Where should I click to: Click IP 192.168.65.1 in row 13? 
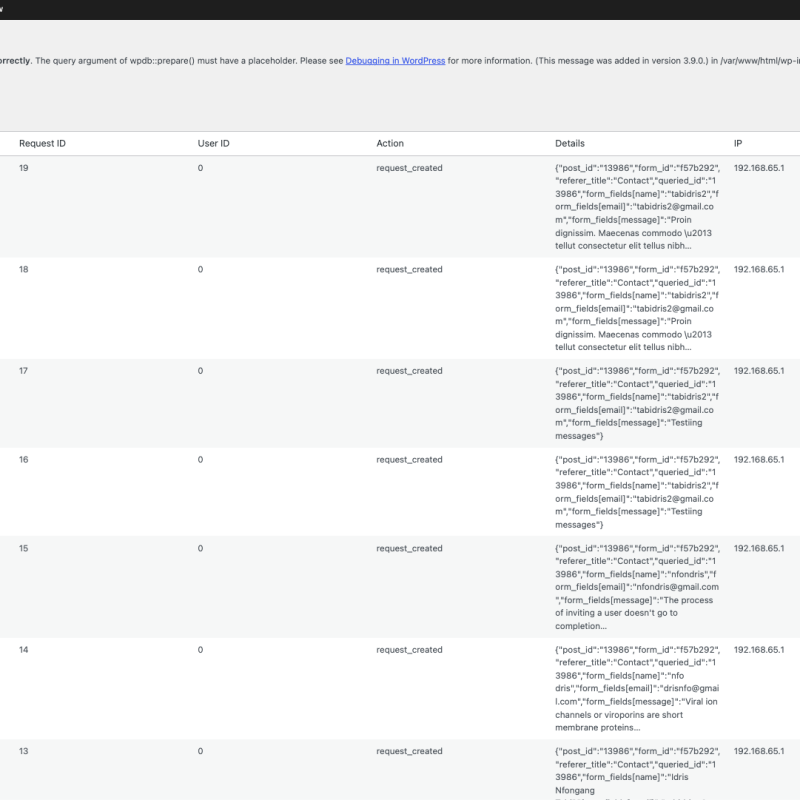pyautogui.click(x=759, y=752)
